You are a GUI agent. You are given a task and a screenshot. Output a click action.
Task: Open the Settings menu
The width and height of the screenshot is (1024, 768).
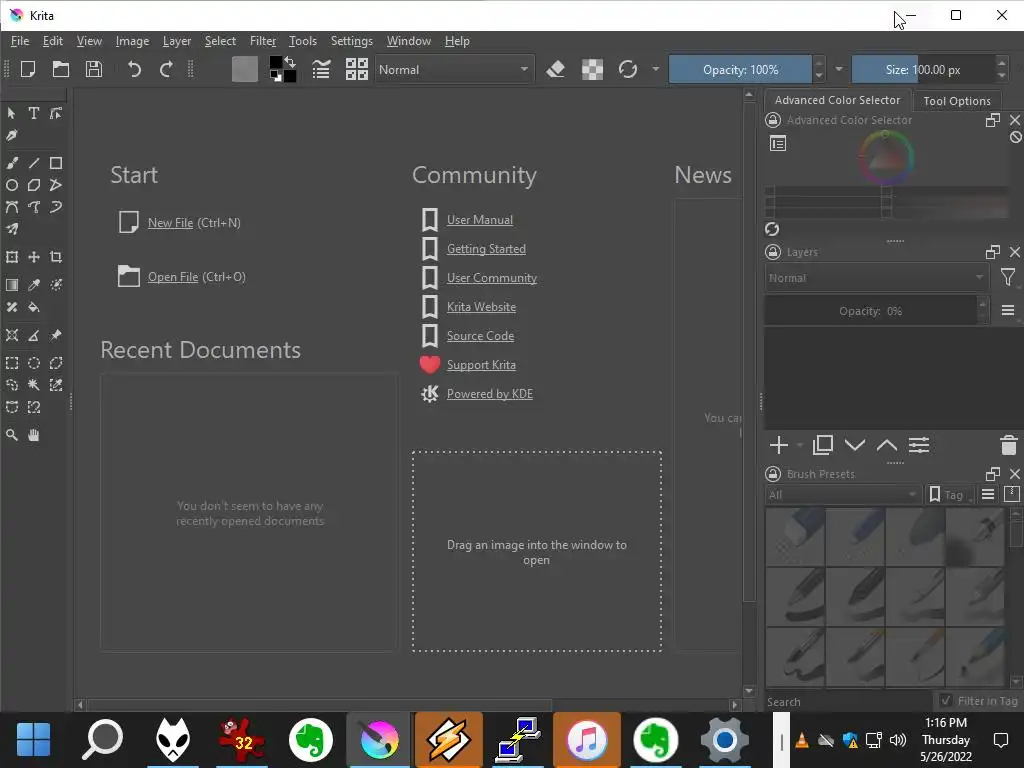click(x=351, y=40)
